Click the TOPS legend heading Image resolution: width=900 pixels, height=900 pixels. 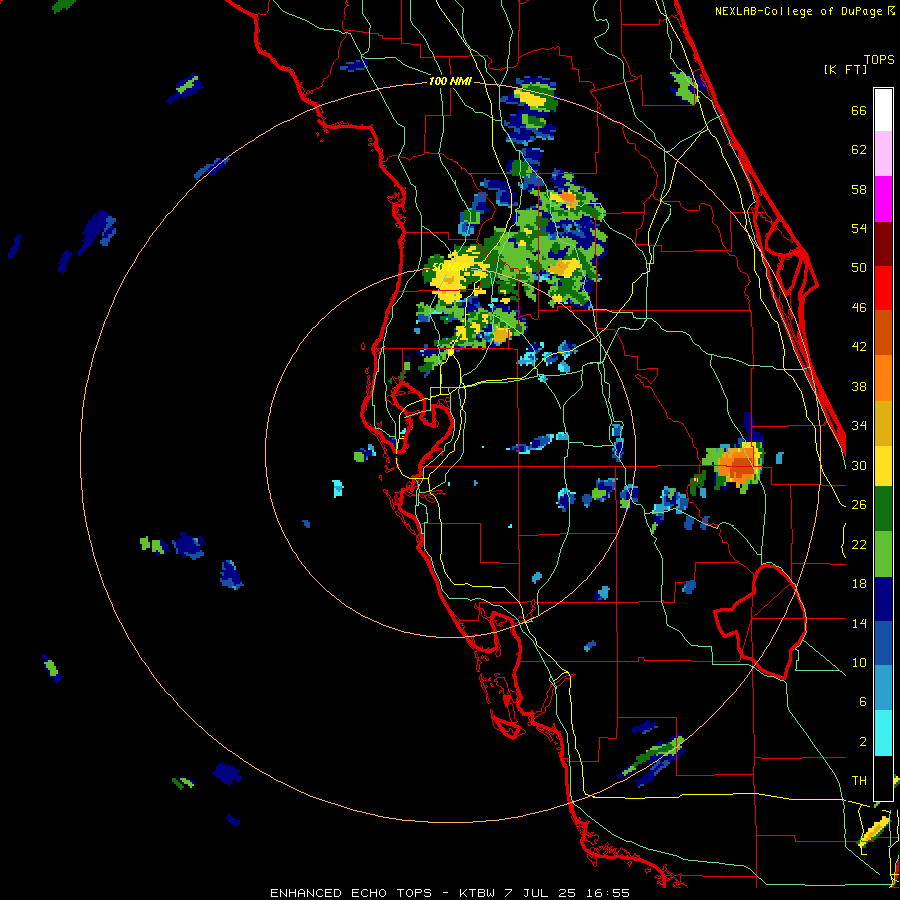(879, 60)
